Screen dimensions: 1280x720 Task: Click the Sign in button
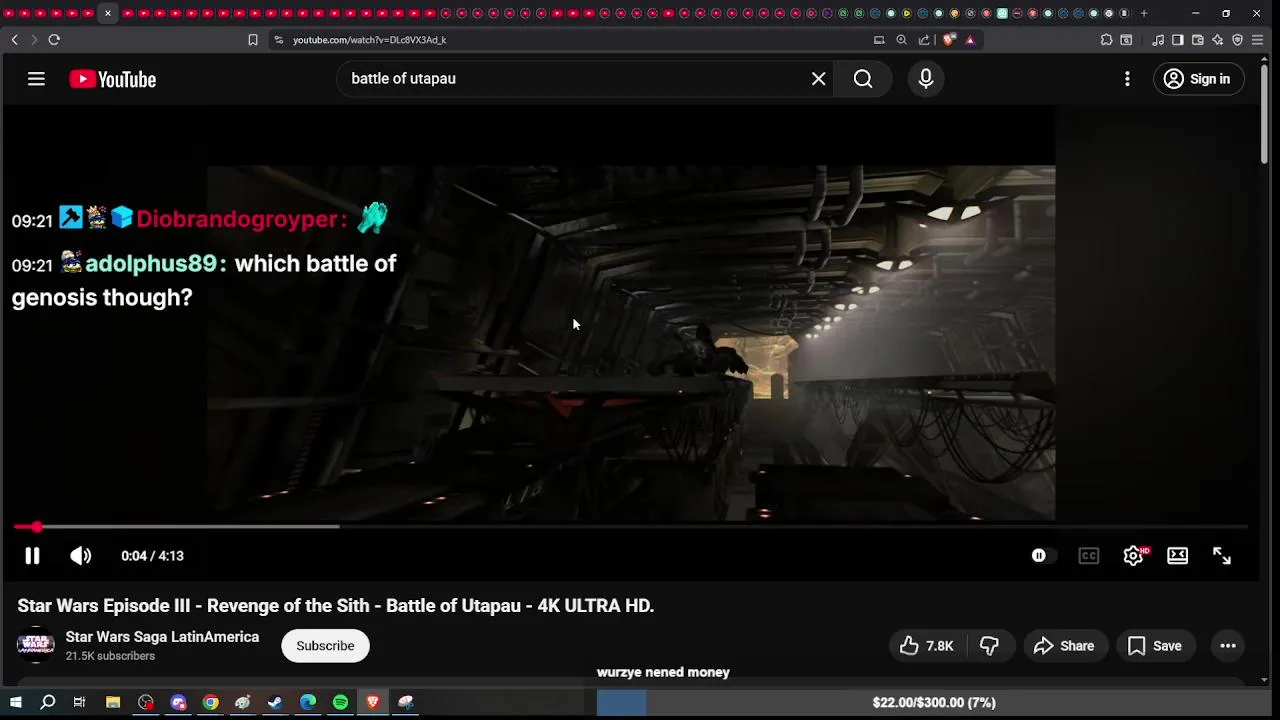pyautogui.click(x=1198, y=79)
